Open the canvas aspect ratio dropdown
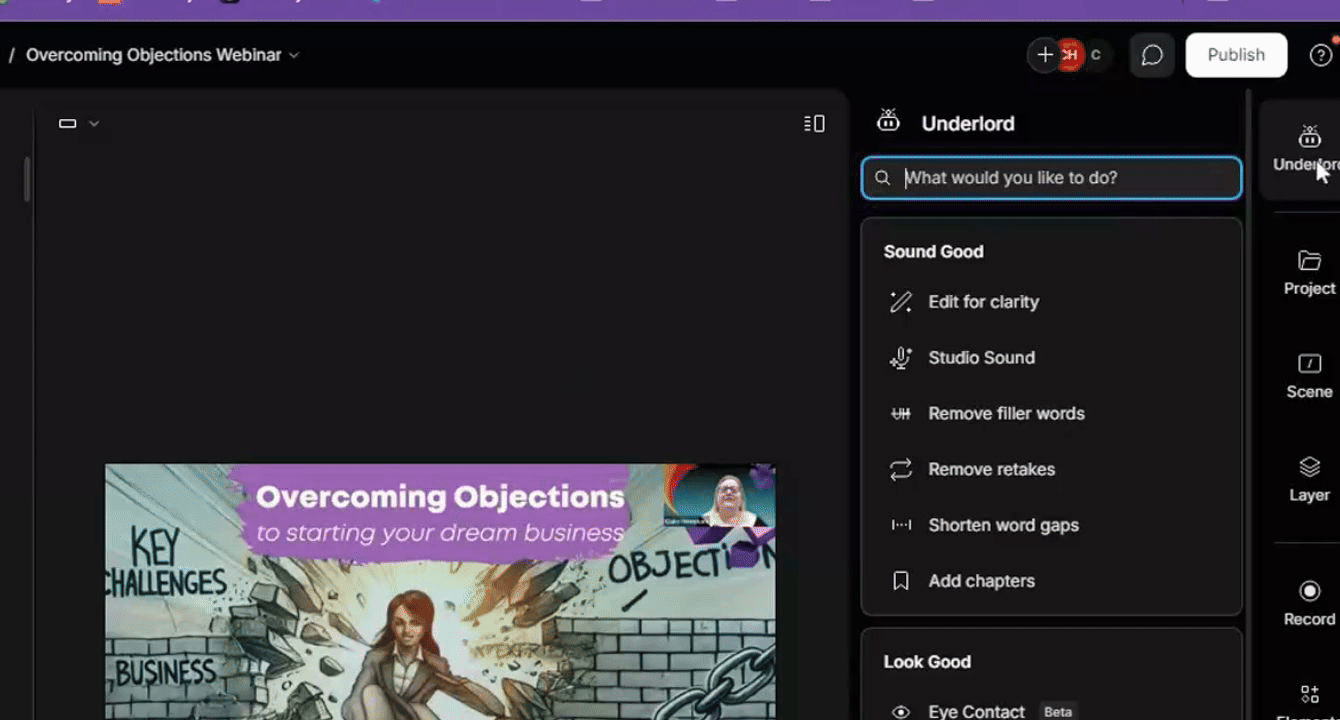 pyautogui.click(x=79, y=123)
